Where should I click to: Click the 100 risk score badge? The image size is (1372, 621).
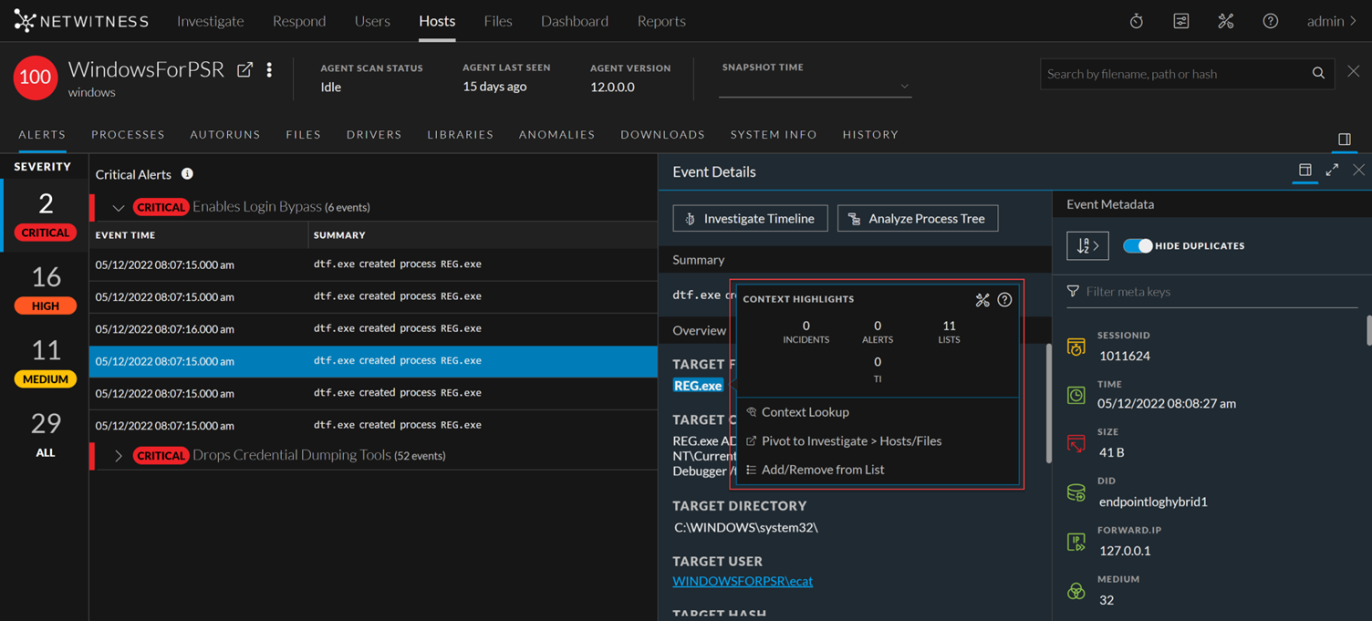[x=35, y=77]
